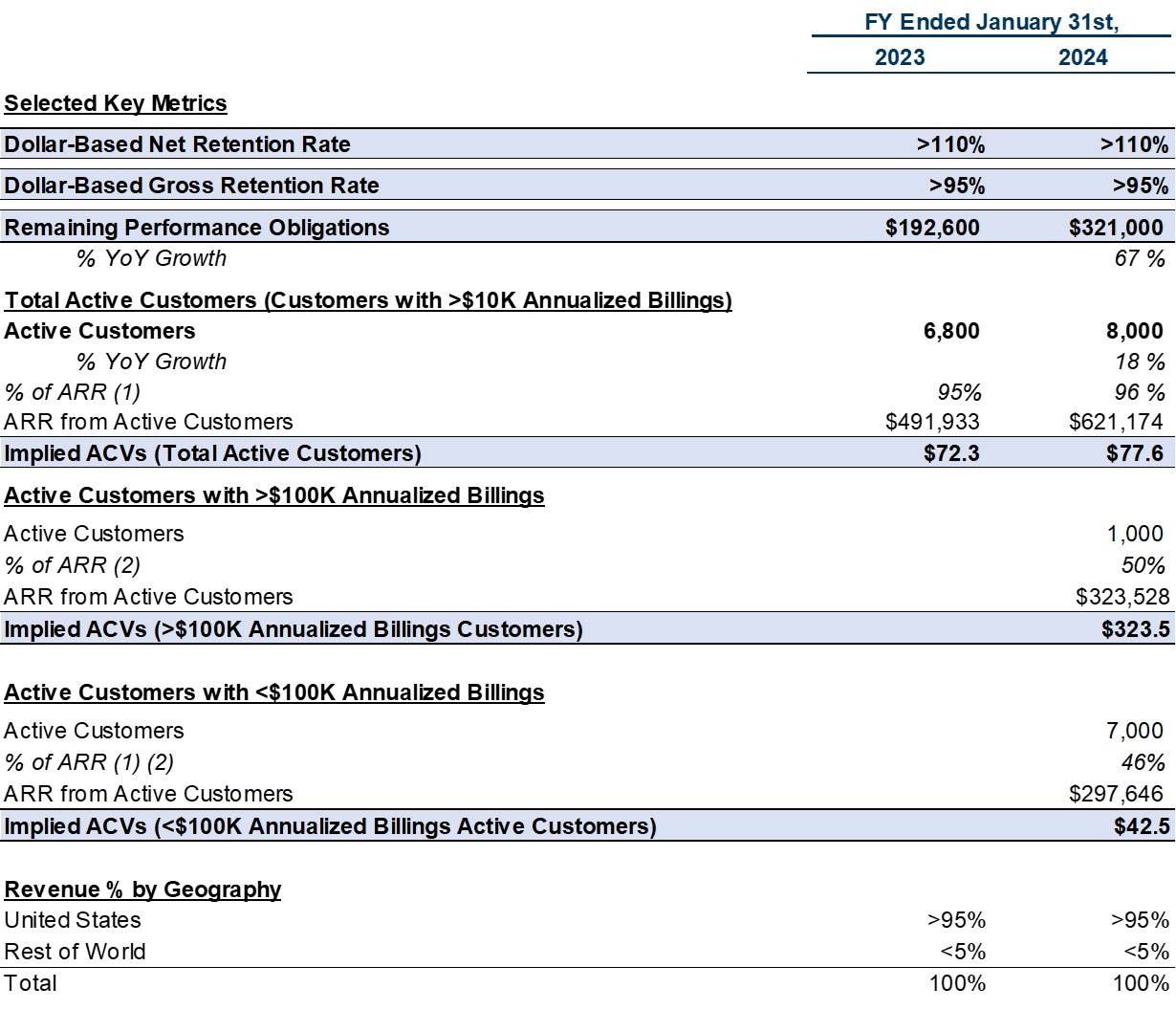The image size is (1176, 1032).
Task: Click the Implied ACVs $323.5 cell
Action: (x=1136, y=629)
